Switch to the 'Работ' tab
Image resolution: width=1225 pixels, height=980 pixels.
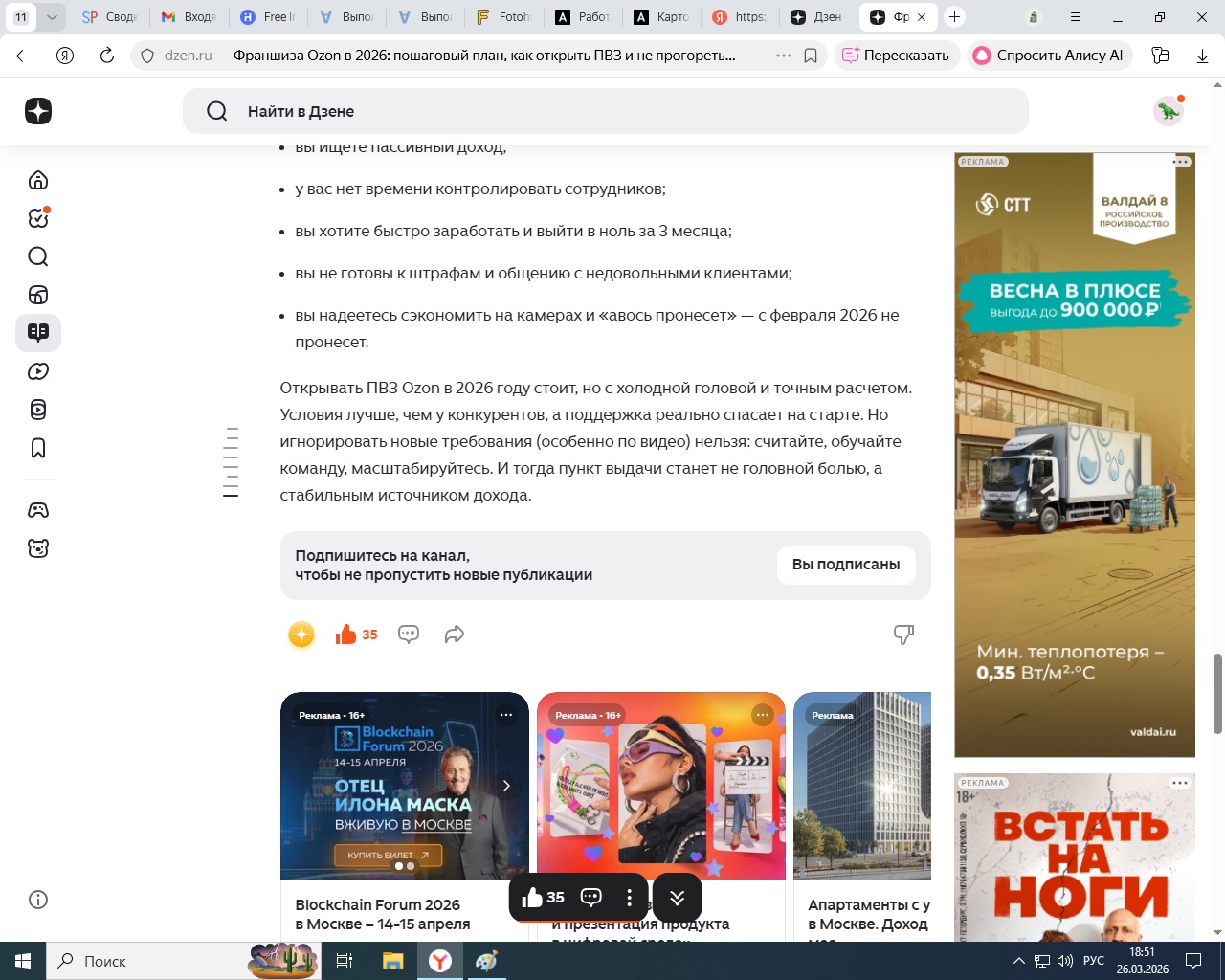582,17
